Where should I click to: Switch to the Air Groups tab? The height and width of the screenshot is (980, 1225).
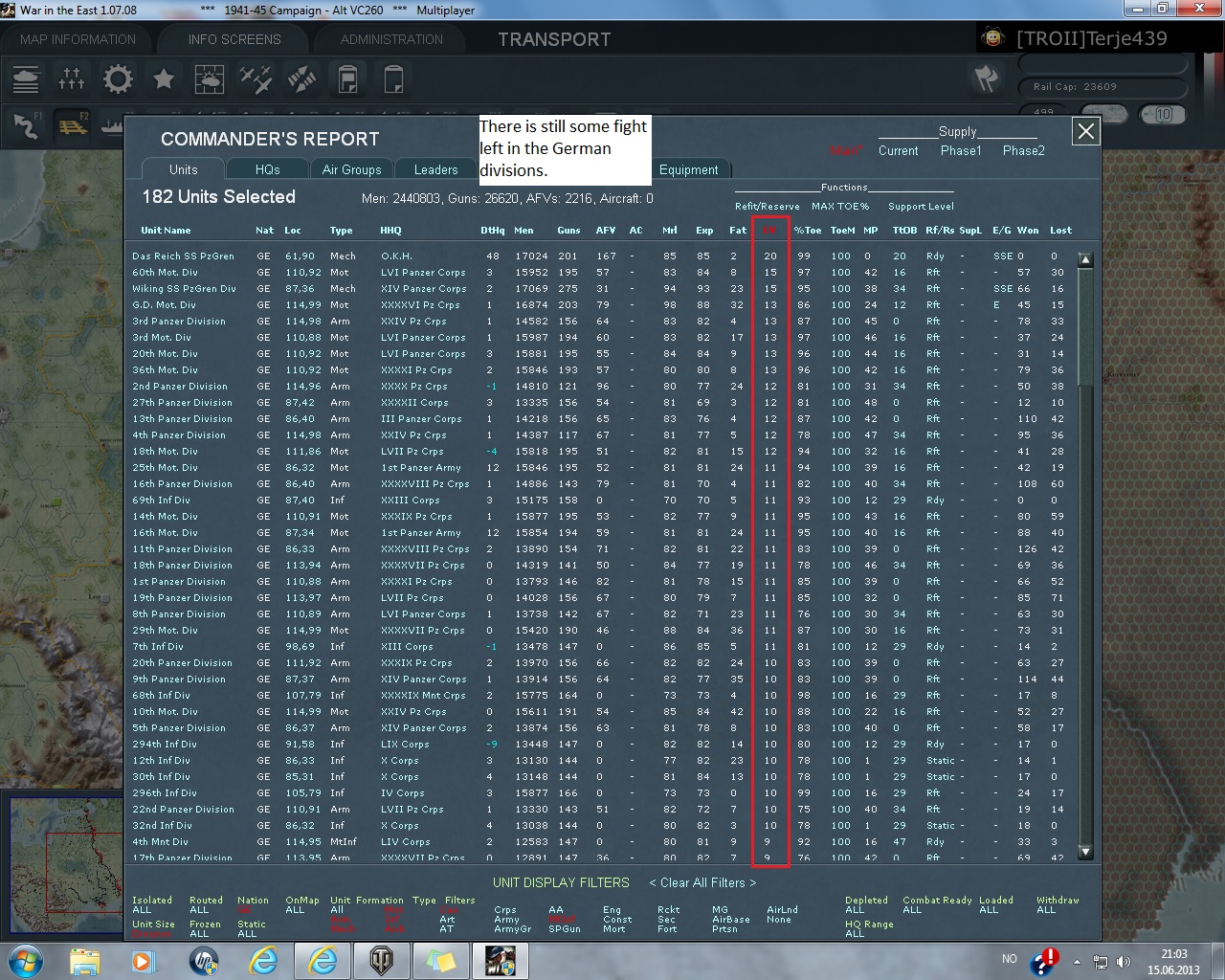click(x=351, y=169)
